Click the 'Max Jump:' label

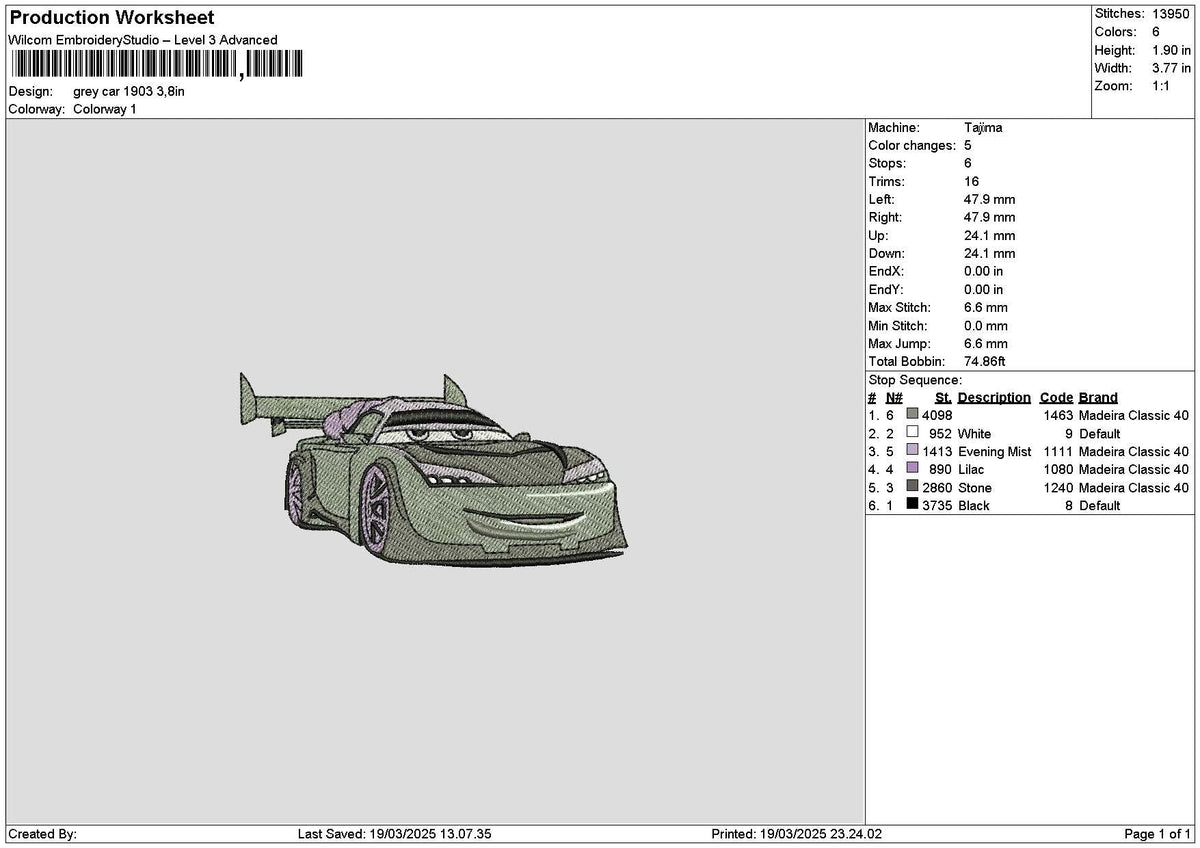pos(898,344)
